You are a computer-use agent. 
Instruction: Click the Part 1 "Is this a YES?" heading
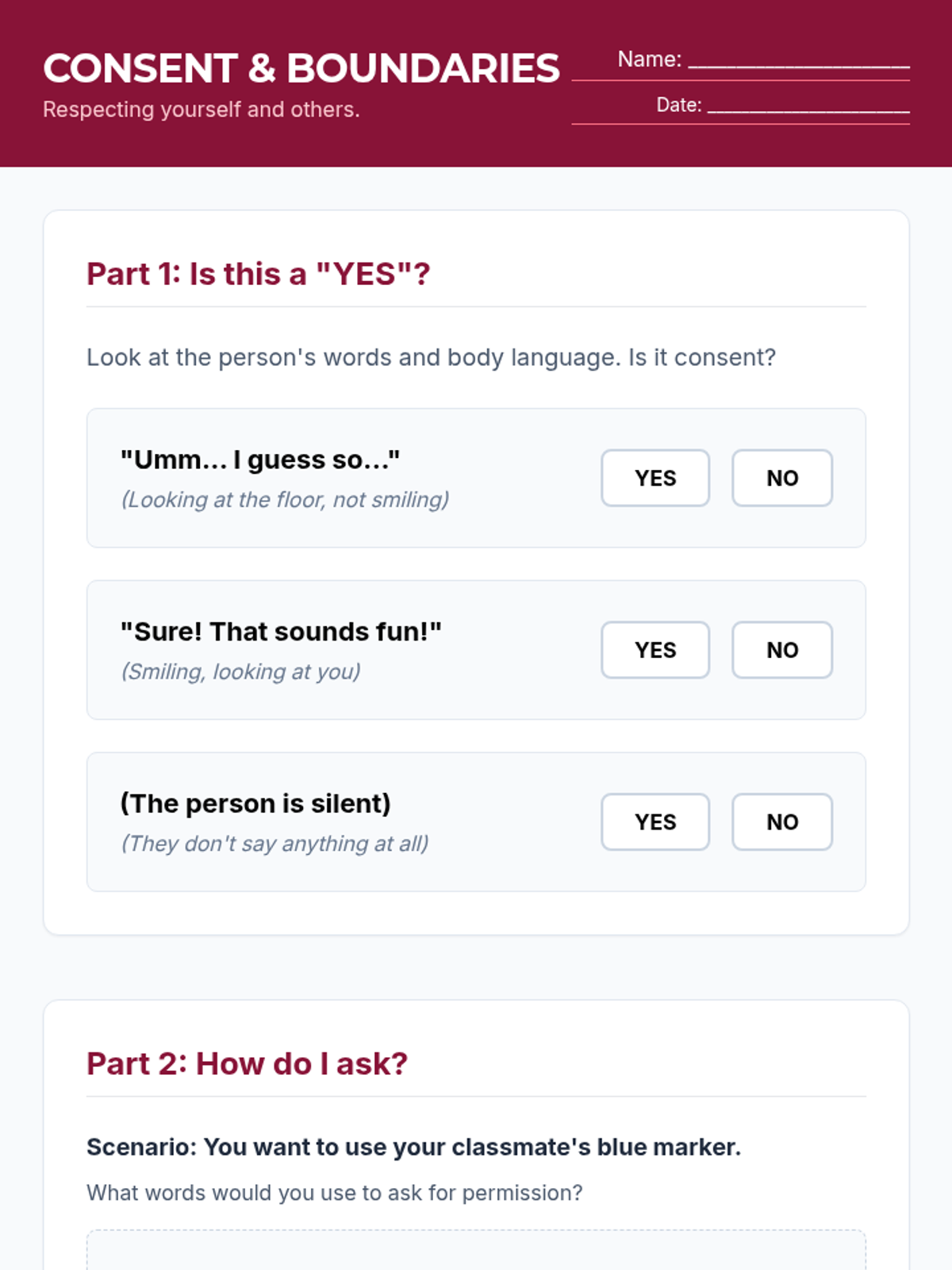[259, 274]
